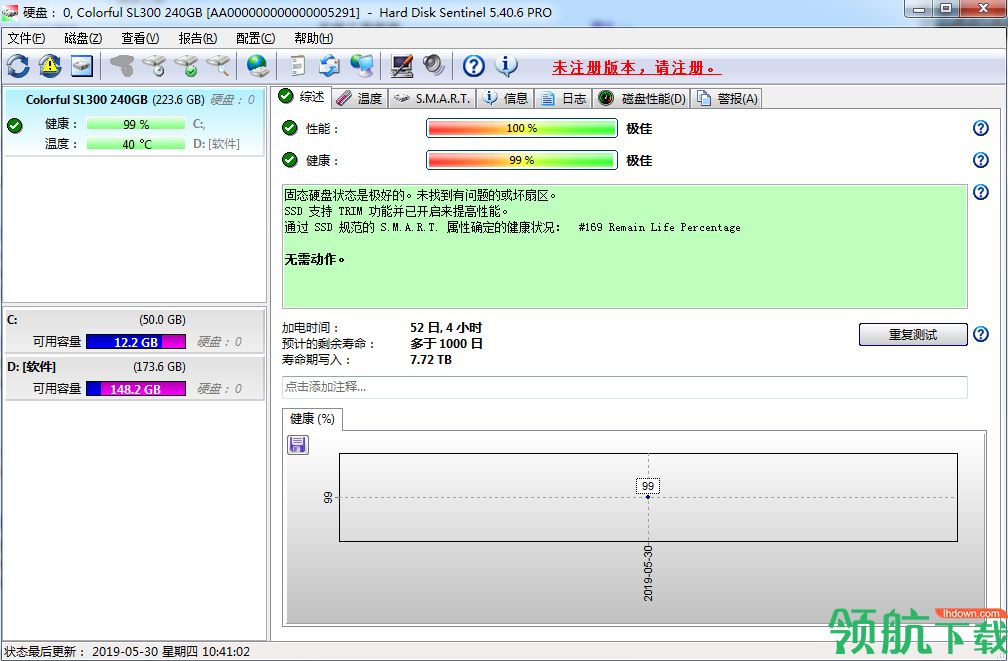Click the 无需动作 text in status box

314,259
